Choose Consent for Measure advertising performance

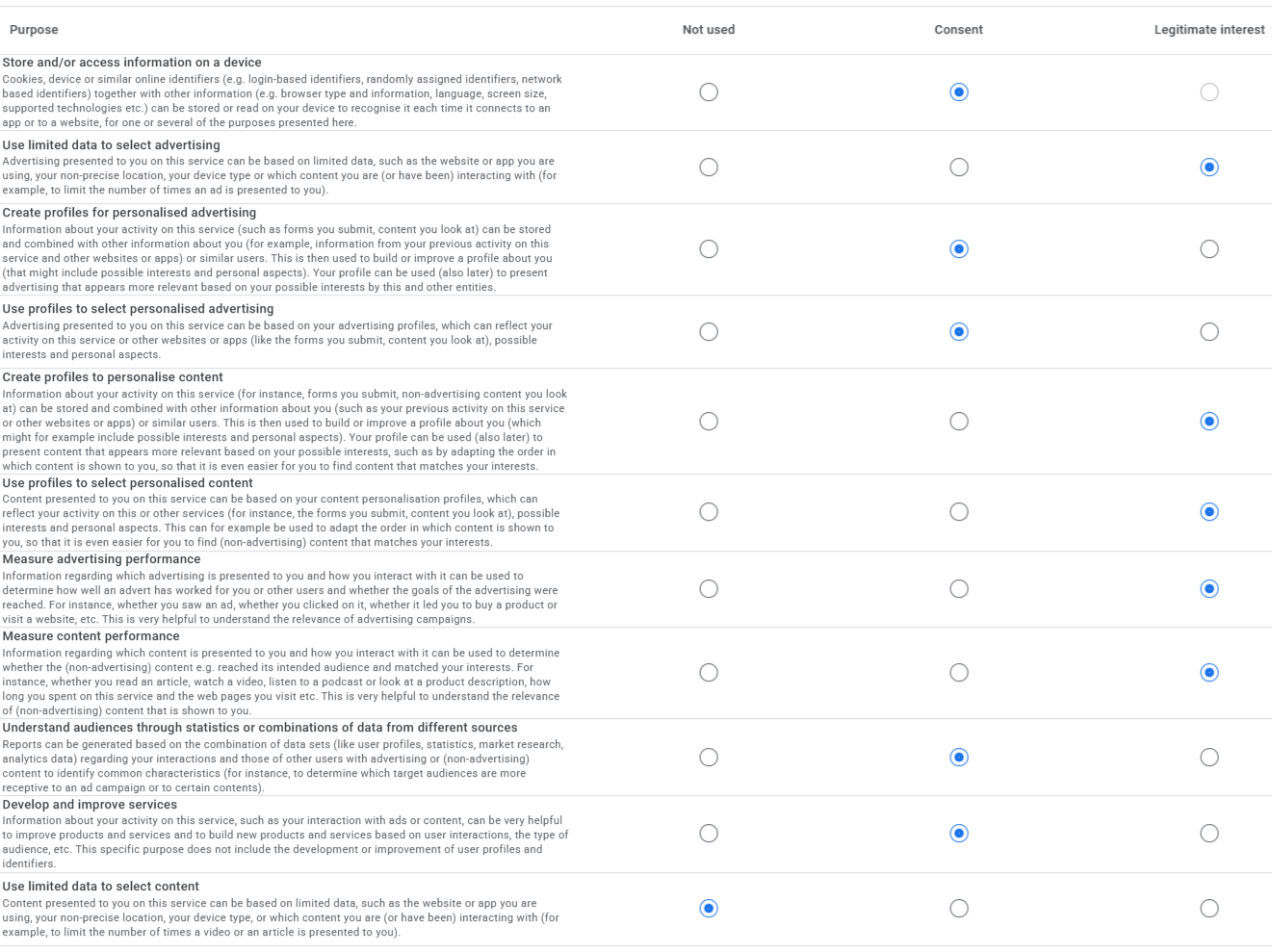click(959, 589)
